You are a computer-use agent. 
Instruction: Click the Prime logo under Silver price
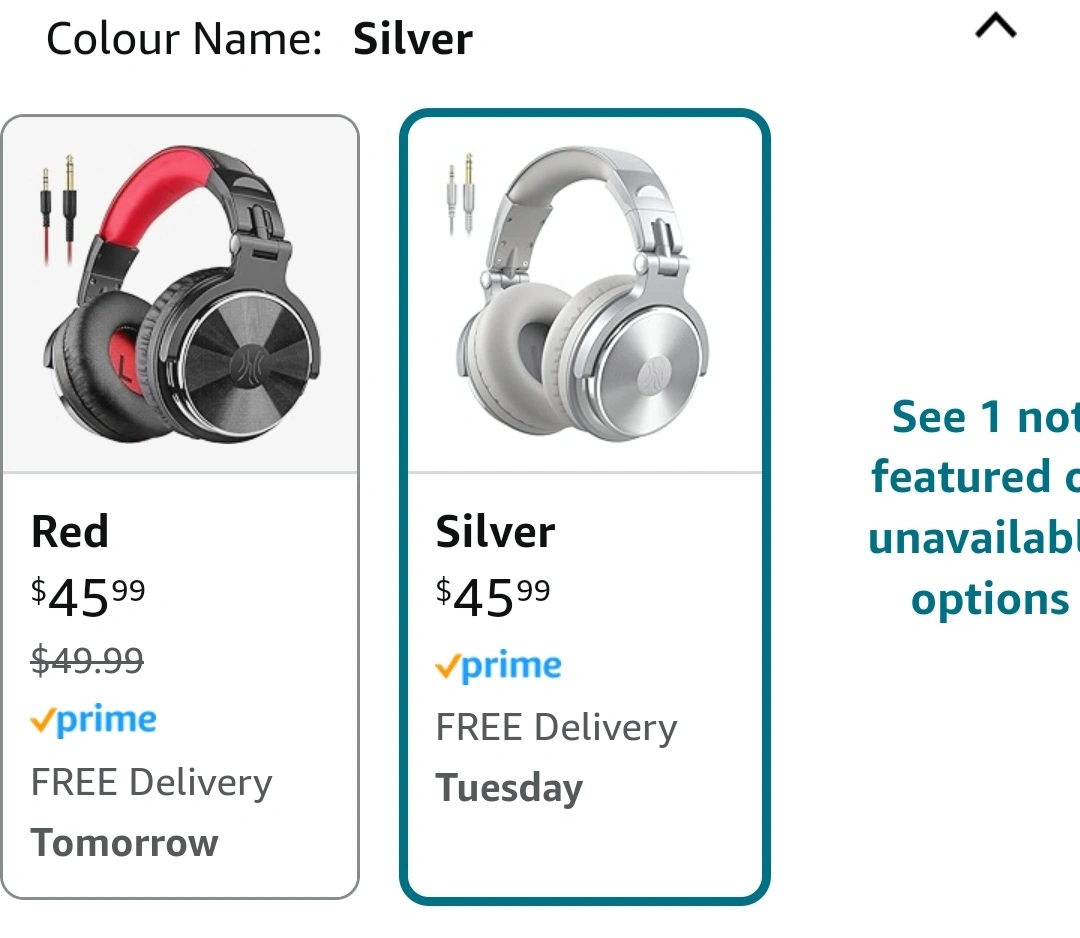click(499, 666)
